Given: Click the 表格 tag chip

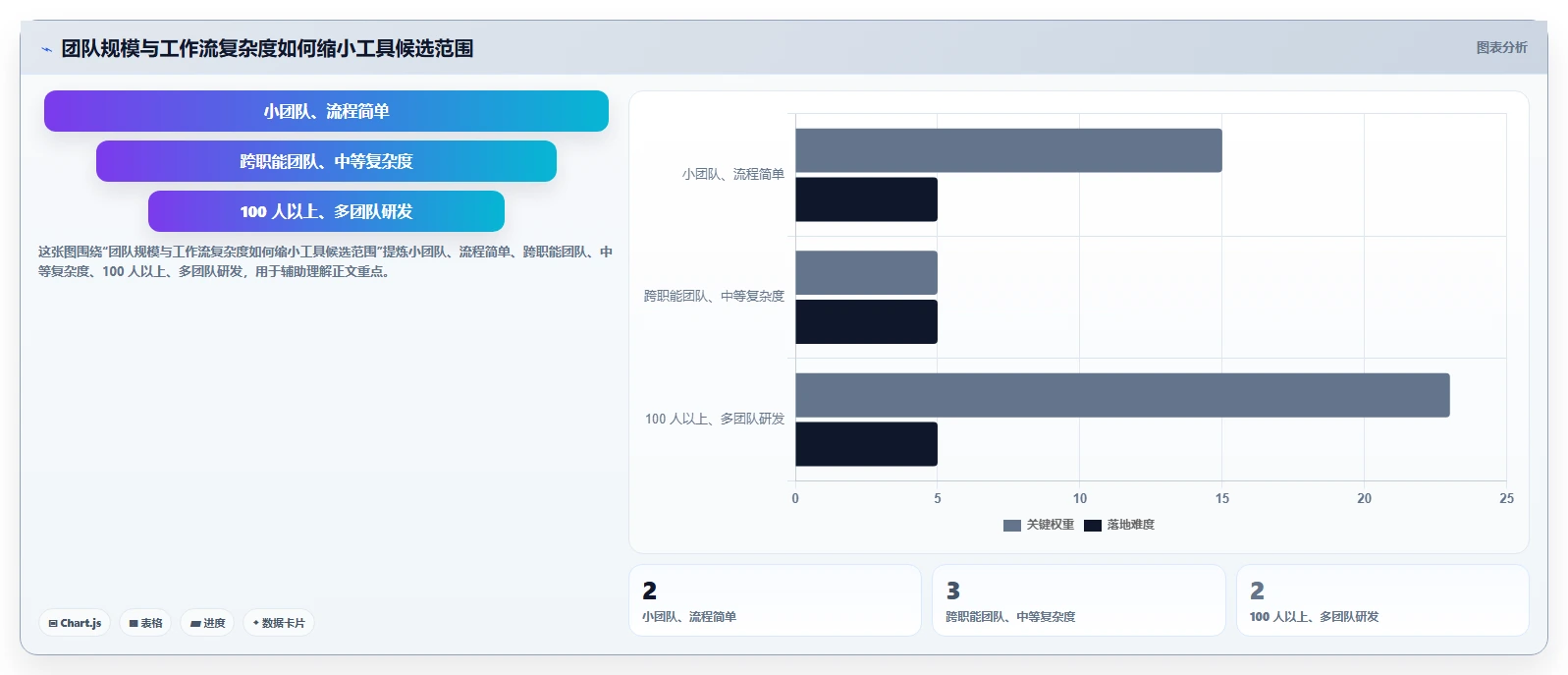Looking at the screenshot, I should click(145, 623).
